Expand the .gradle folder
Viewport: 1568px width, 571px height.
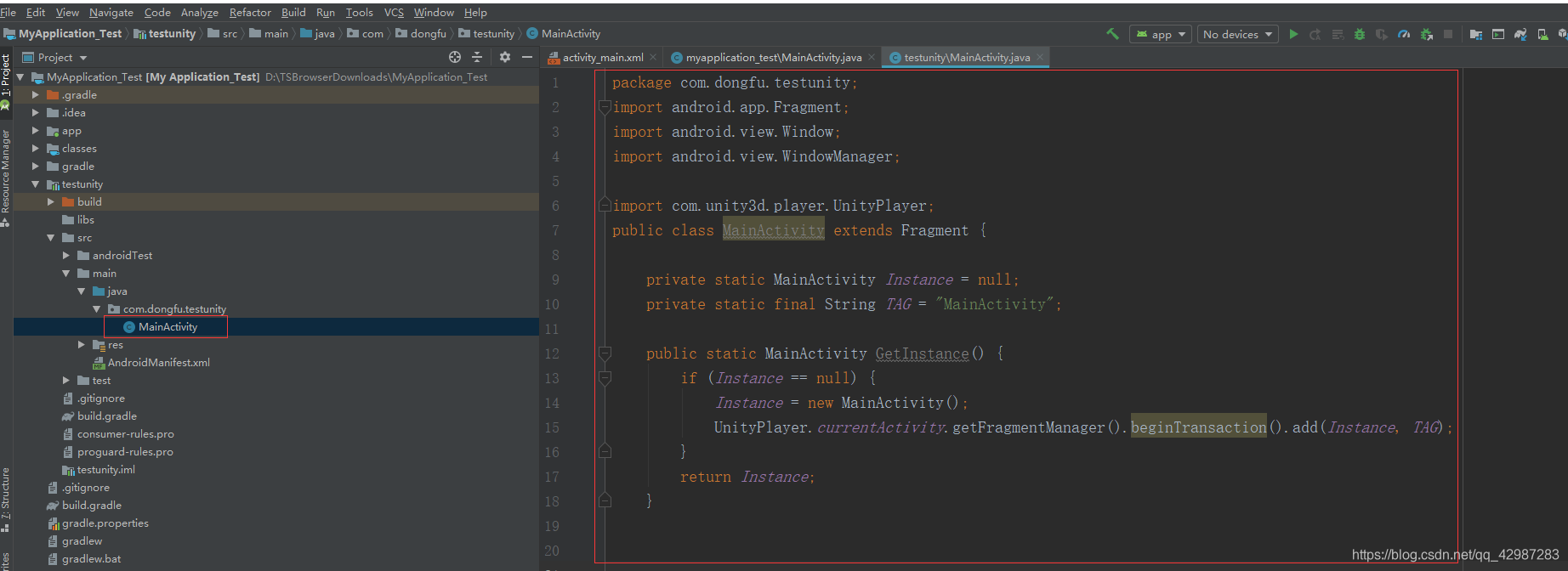click(x=36, y=95)
